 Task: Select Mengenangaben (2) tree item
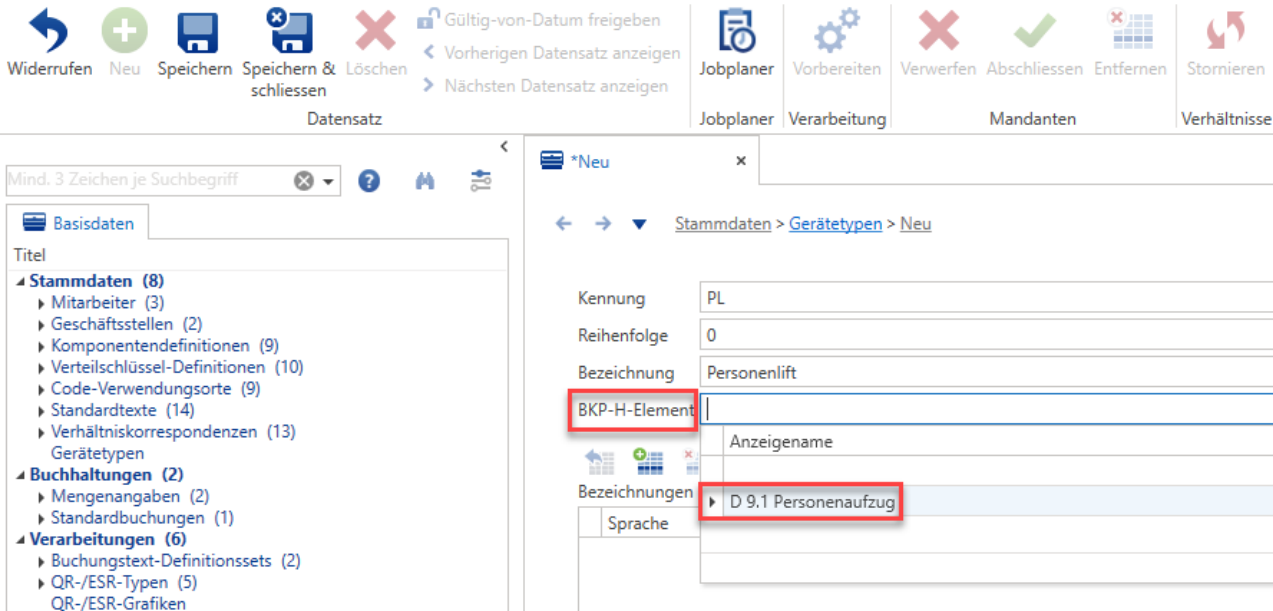[x=130, y=496]
